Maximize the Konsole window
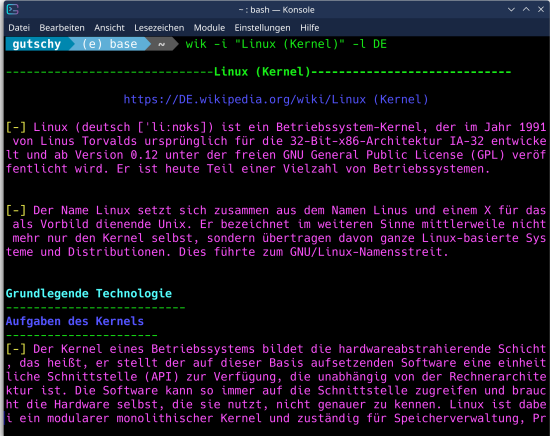The width and height of the screenshot is (550, 436). tap(526, 9)
